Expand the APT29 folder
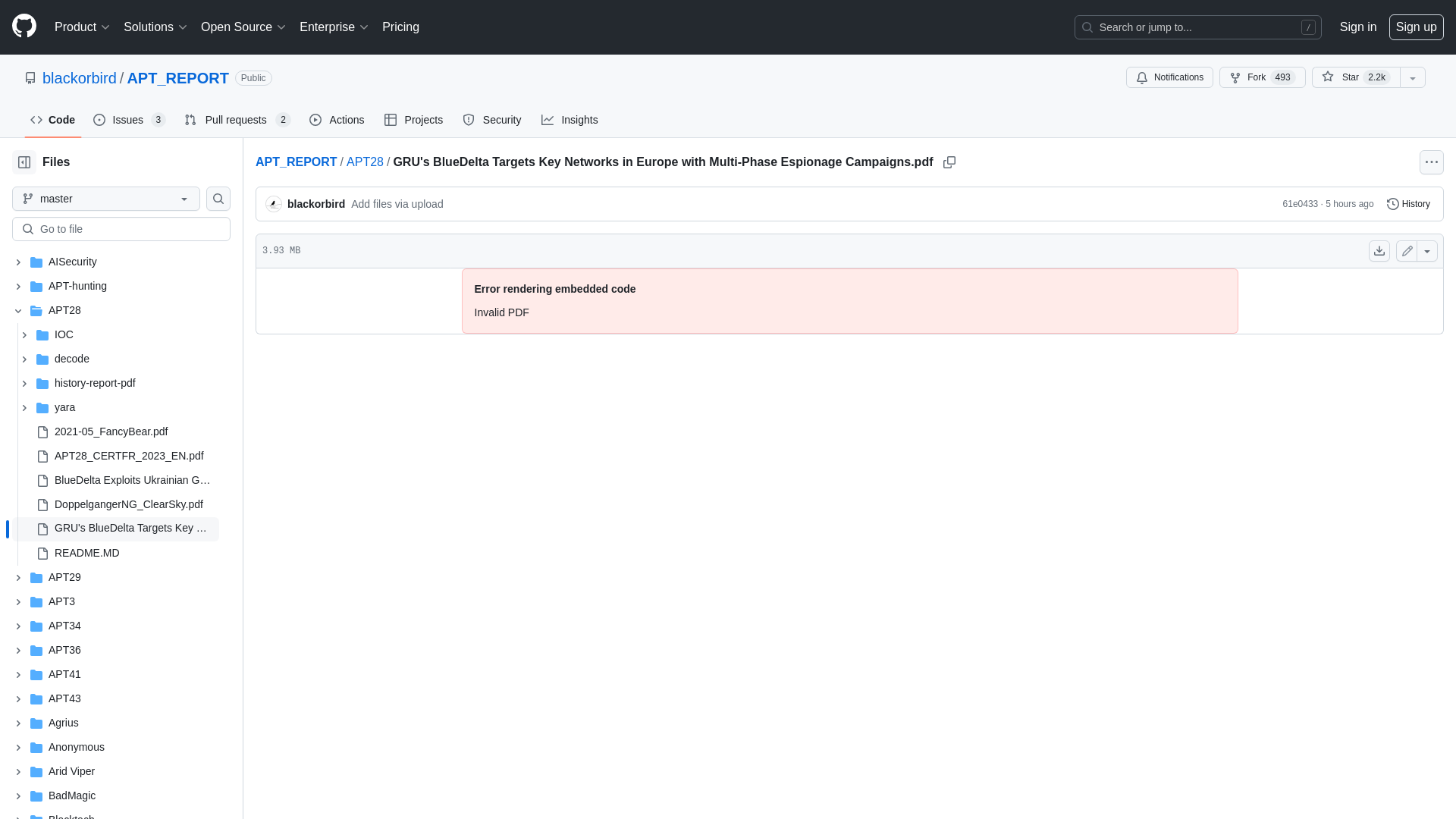Screen dimensions: 1456x819 tap(18, 578)
